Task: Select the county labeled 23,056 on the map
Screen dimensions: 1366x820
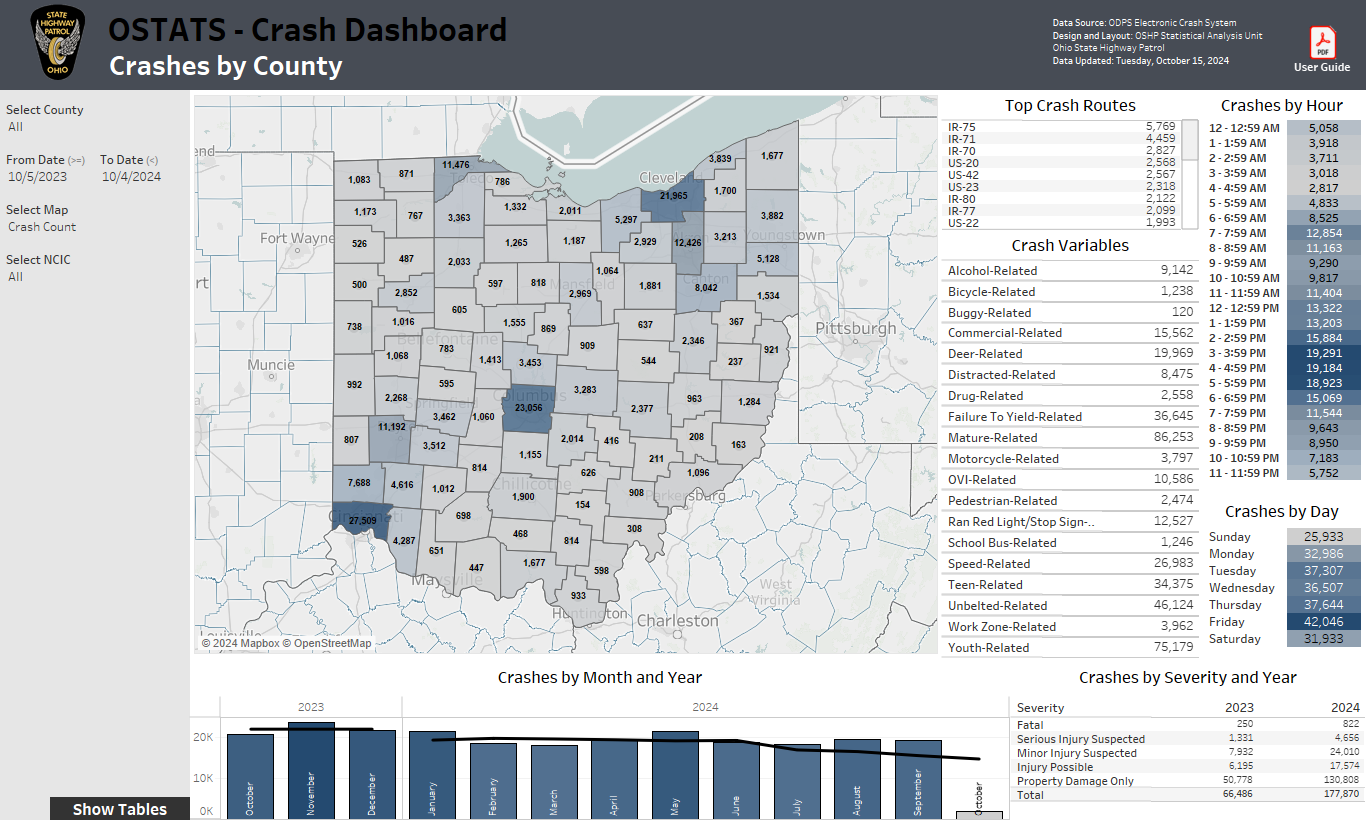Action: coord(528,407)
